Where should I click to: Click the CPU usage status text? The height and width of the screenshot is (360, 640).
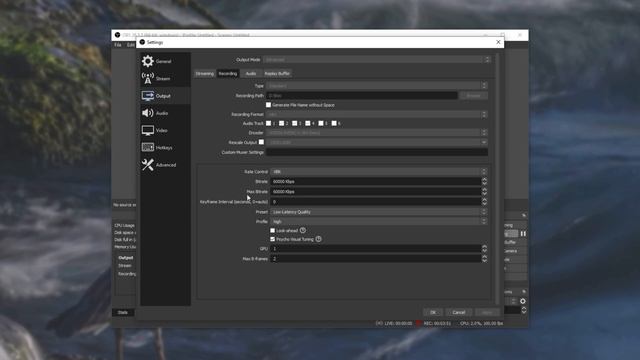pyautogui.click(x=482, y=323)
